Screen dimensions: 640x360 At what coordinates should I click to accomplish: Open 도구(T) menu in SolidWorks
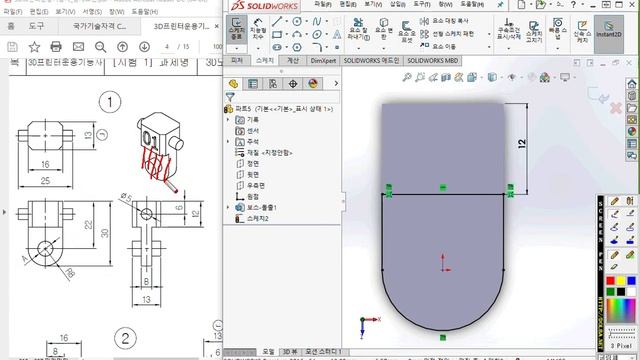422,4
